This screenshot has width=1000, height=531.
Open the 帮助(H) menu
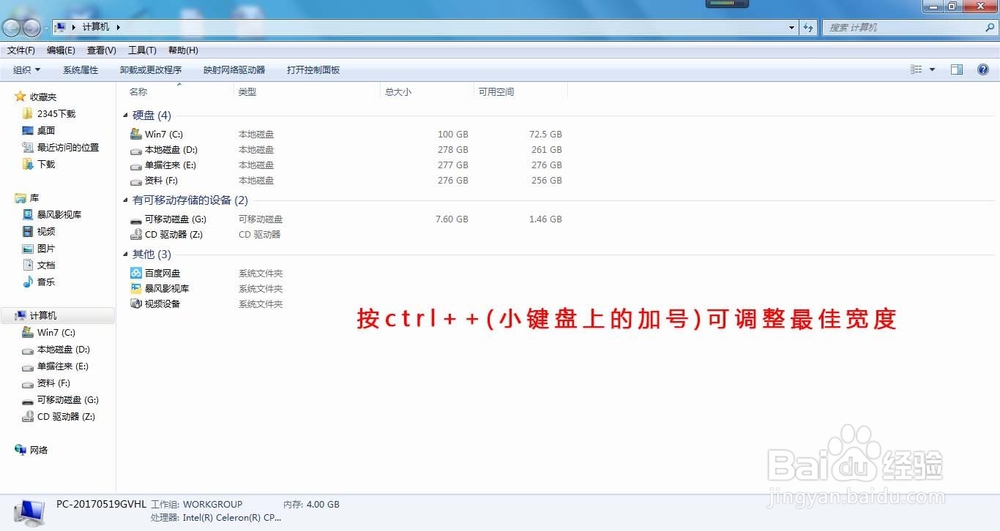tap(183, 50)
